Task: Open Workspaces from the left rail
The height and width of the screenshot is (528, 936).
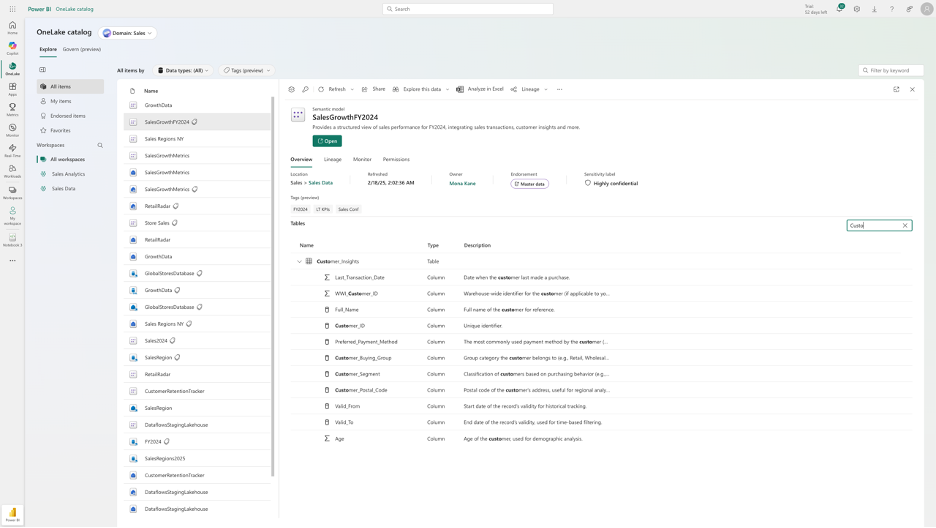Action: tap(13, 193)
